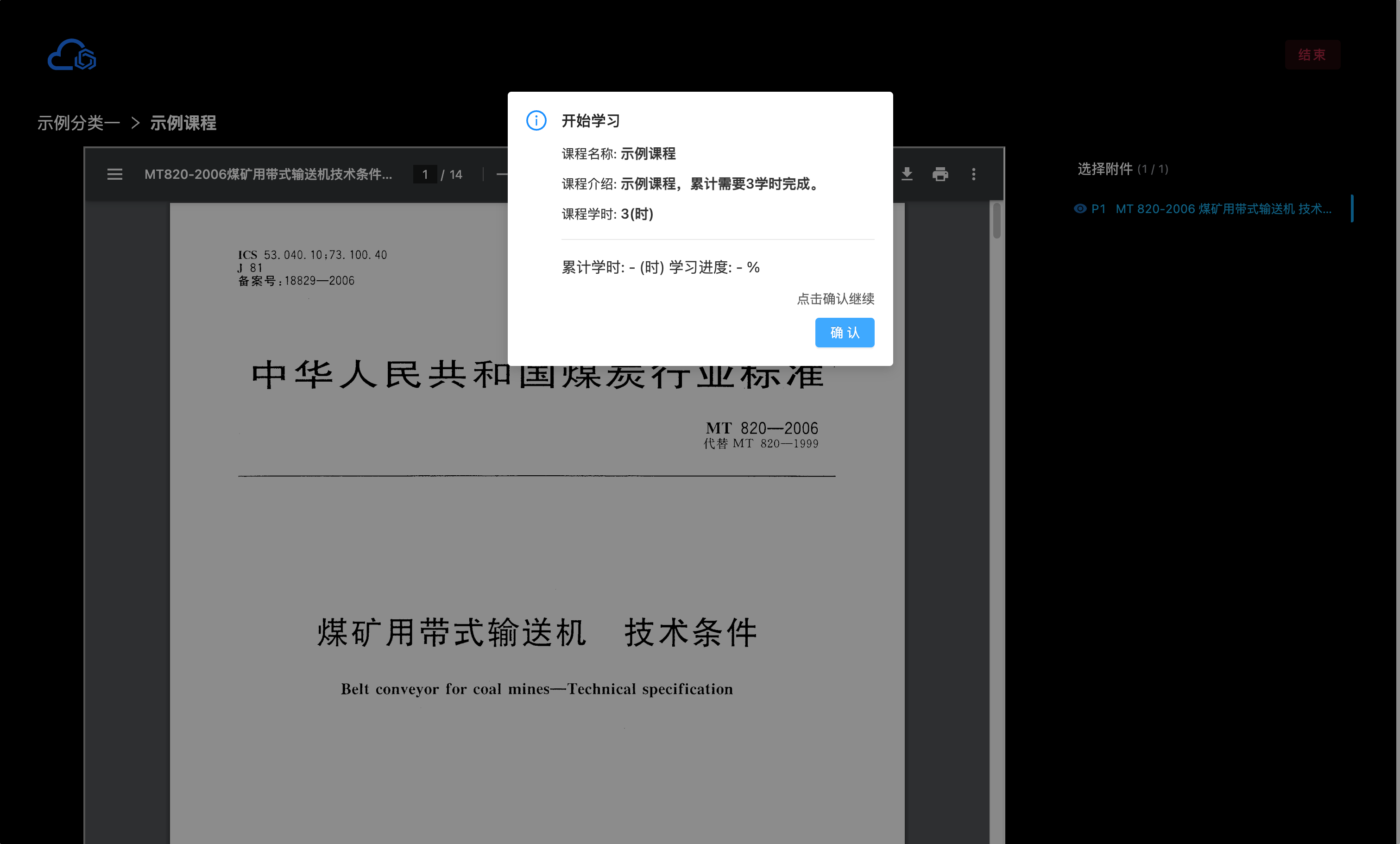
Task: Click the 课程介绍 description line
Action: coord(692,183)
